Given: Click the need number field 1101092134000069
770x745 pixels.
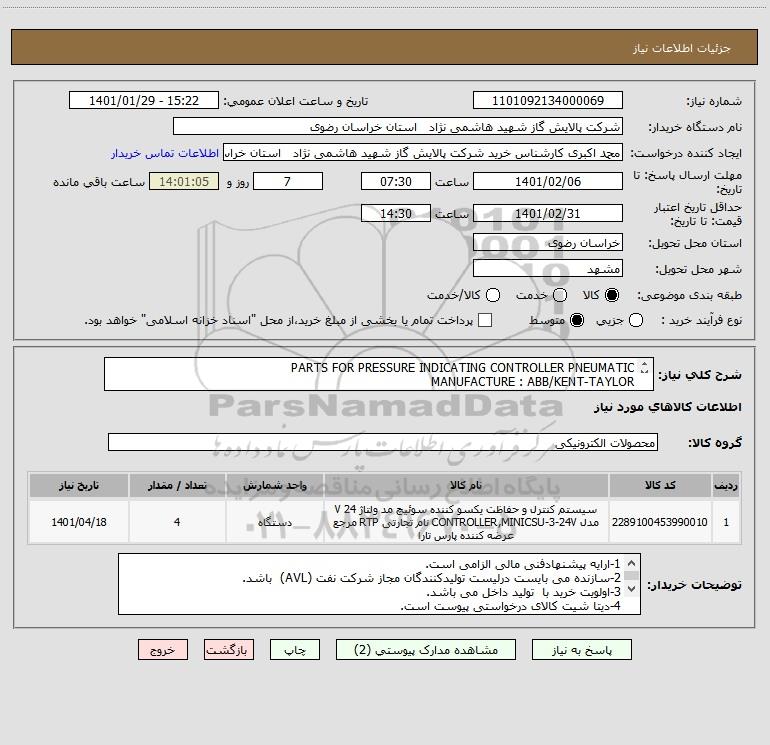Looking at the screenshot, I should (x=548, y=100).
